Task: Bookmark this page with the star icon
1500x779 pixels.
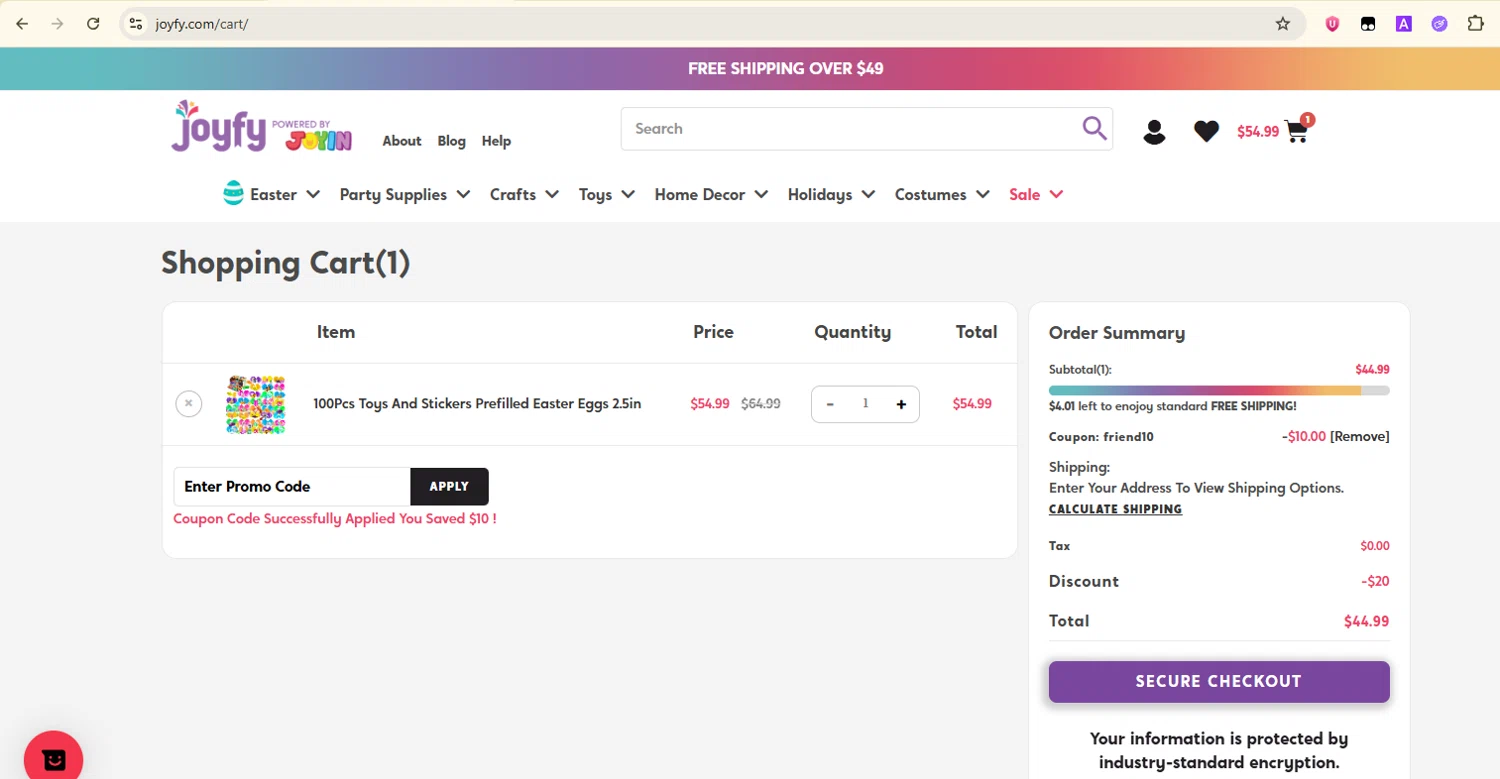Action: coord(1283,24)
